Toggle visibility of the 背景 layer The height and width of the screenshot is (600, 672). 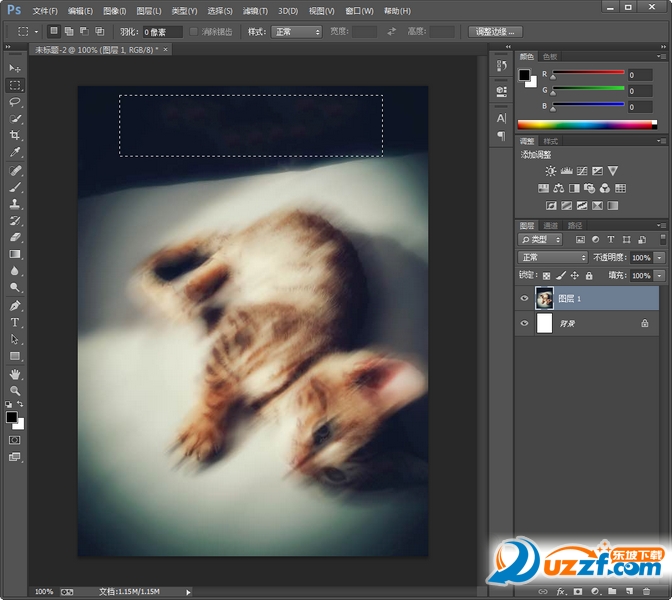pos(524,324)
